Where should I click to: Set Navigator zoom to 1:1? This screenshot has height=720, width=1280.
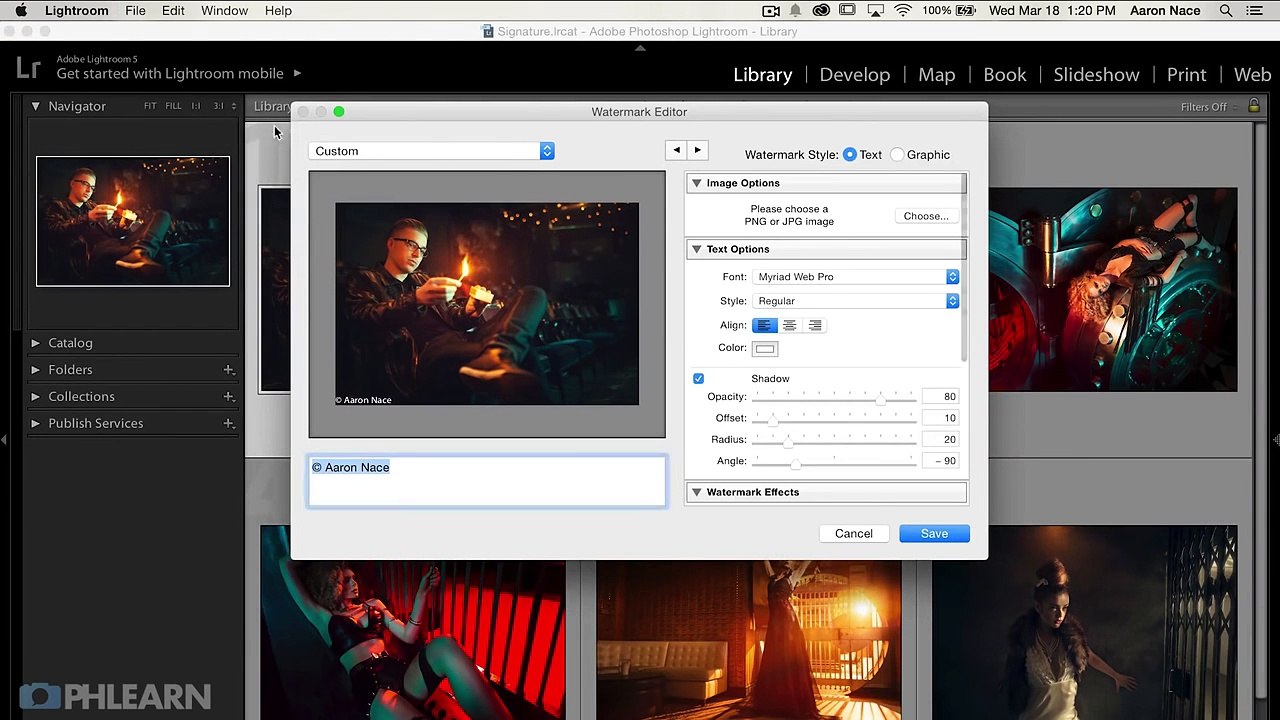pos(196,106)
